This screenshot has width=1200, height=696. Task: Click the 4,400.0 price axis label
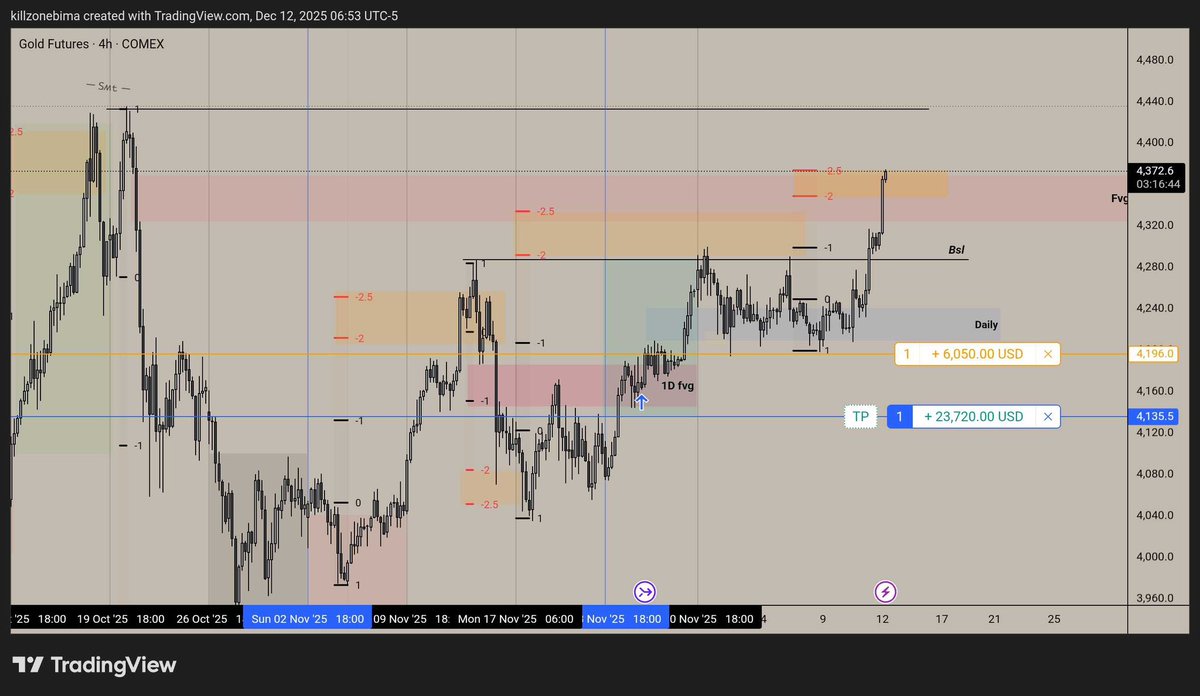[1155, 143]
